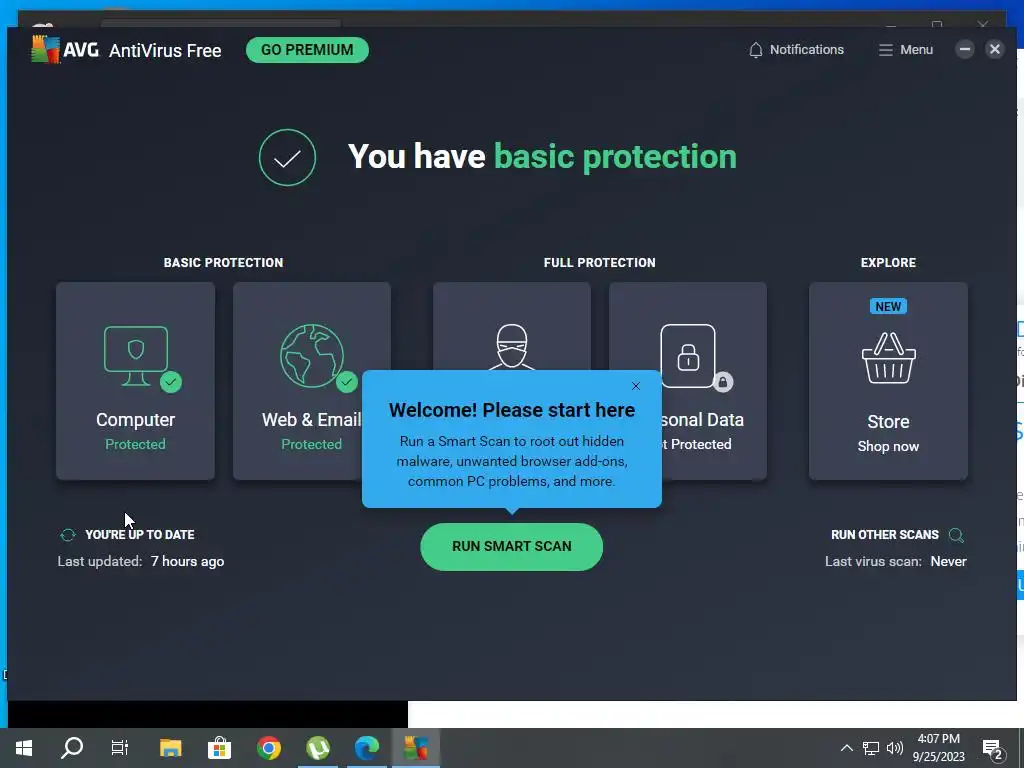The width and height of the screenshot is (1024, 768).
Task: Click the refresh update icon
Action: (68, 535)
